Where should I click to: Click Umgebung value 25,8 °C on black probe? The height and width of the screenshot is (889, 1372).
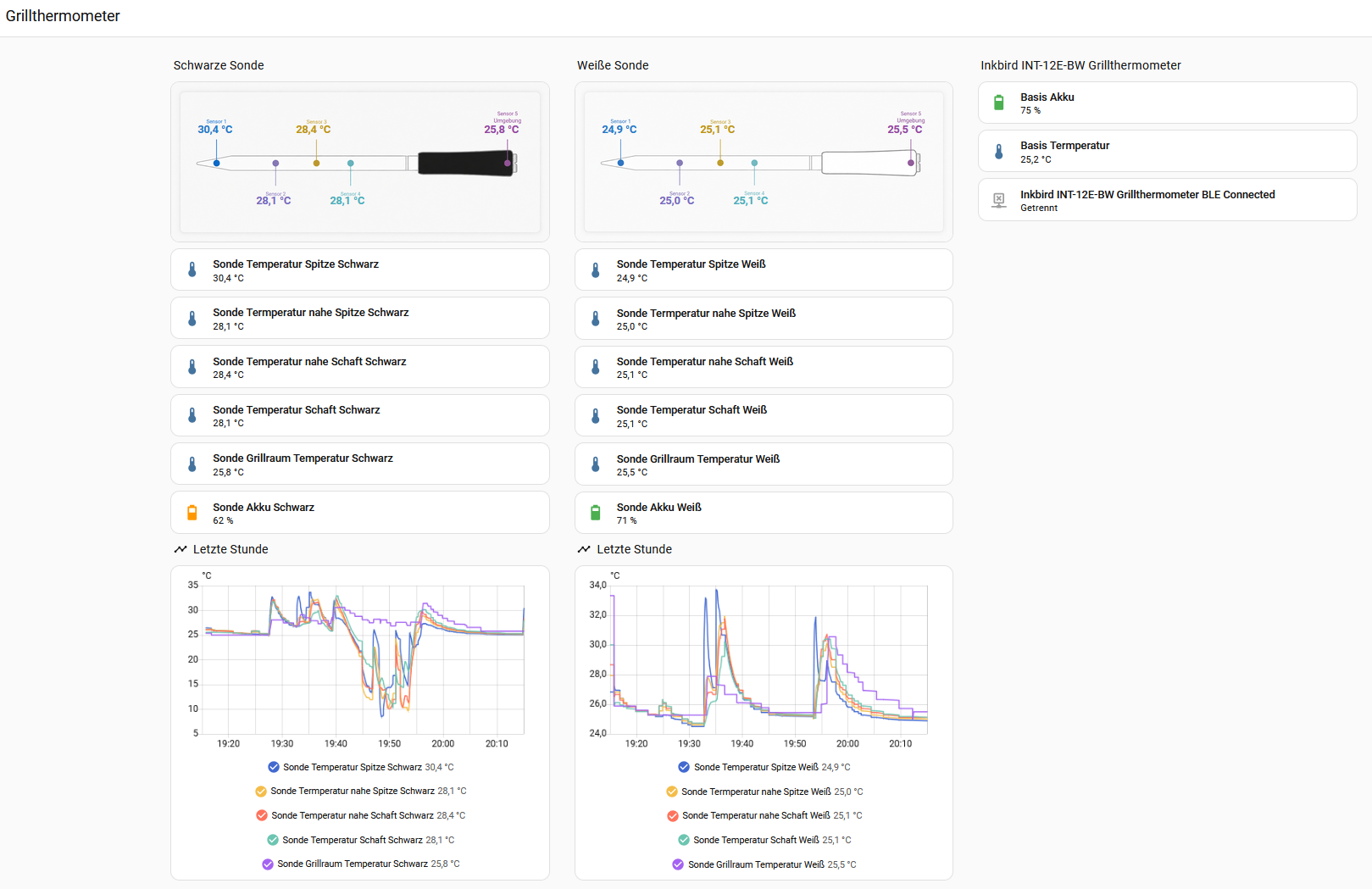(502, 130)
